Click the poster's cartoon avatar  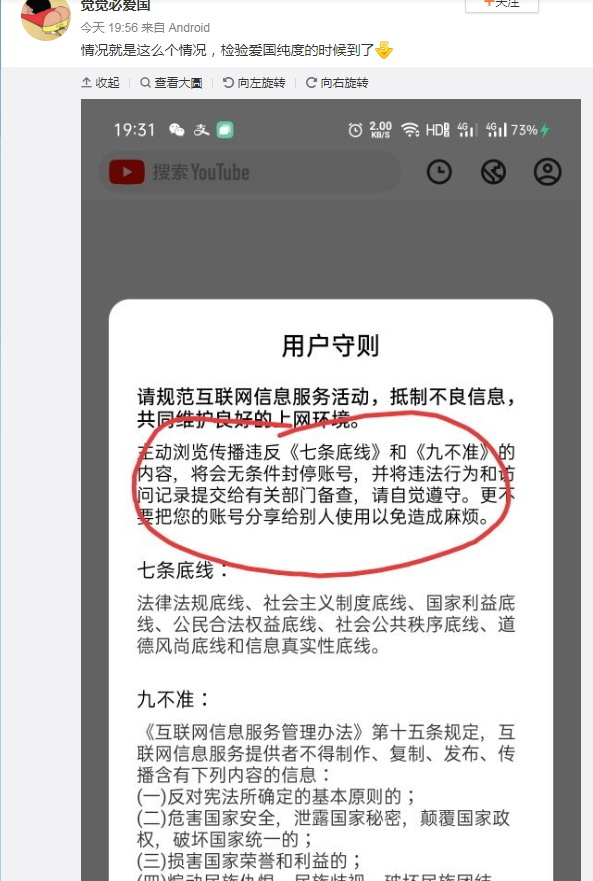pyautogui.click(x=46, y=18)
